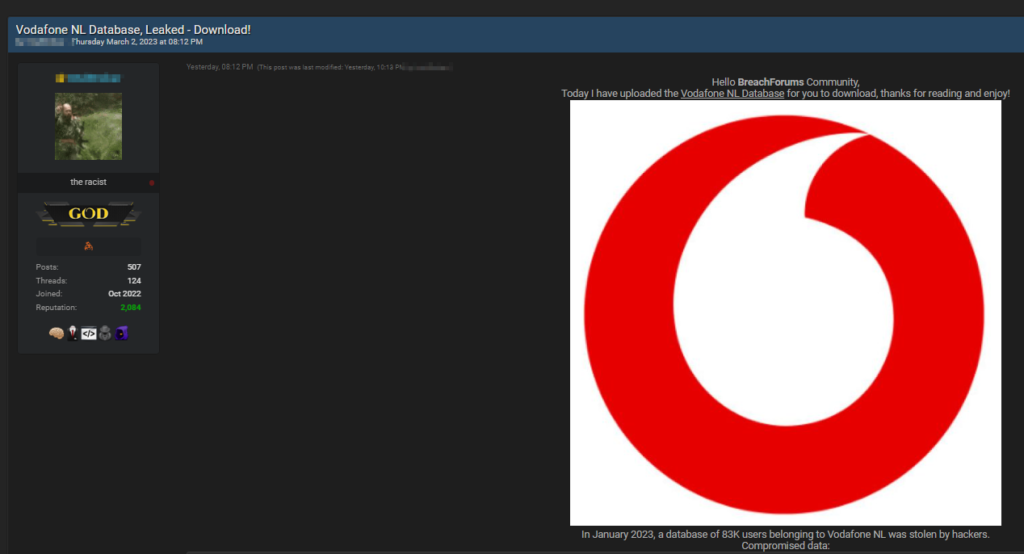Click the 'the racist' user title text
Viewport: 1024px width, 554px height.
coord(88,182)
